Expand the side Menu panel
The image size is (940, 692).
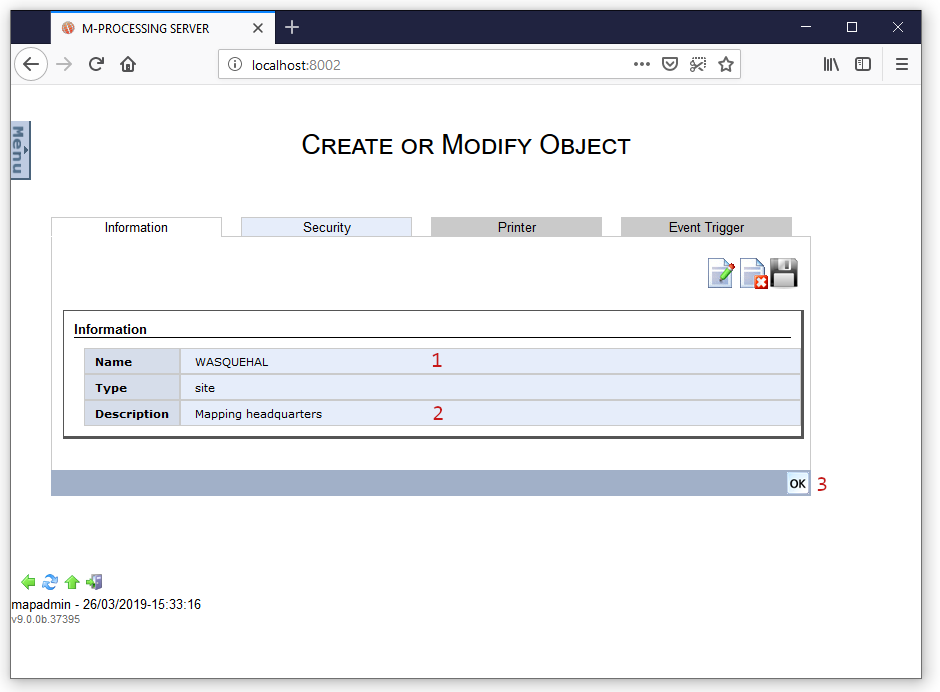tap(20, 150)
